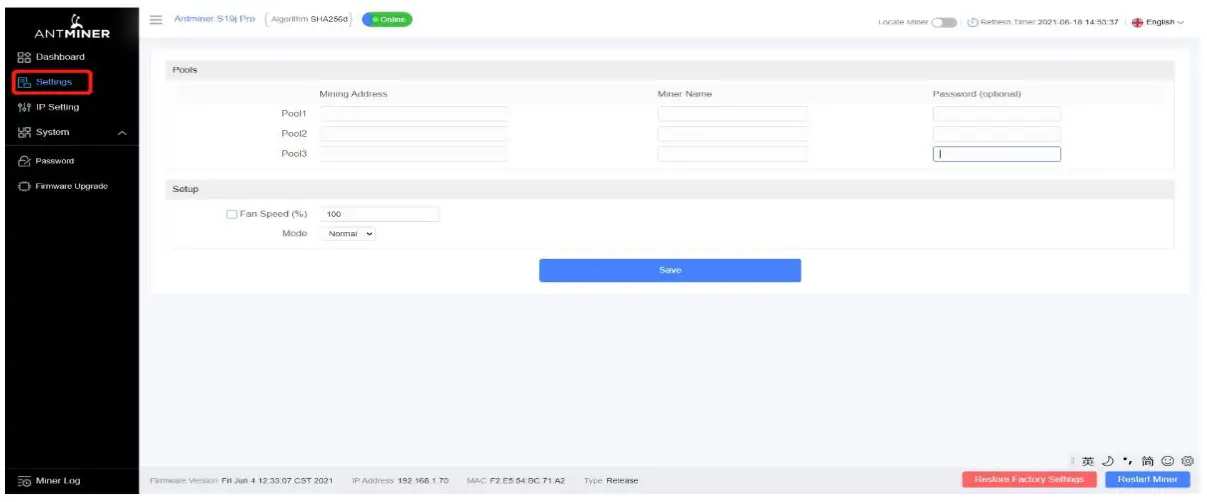Click the Antminer logo
Image resolution: width=1207 pixels, height=502 pixels.
(x=72, y=25)
